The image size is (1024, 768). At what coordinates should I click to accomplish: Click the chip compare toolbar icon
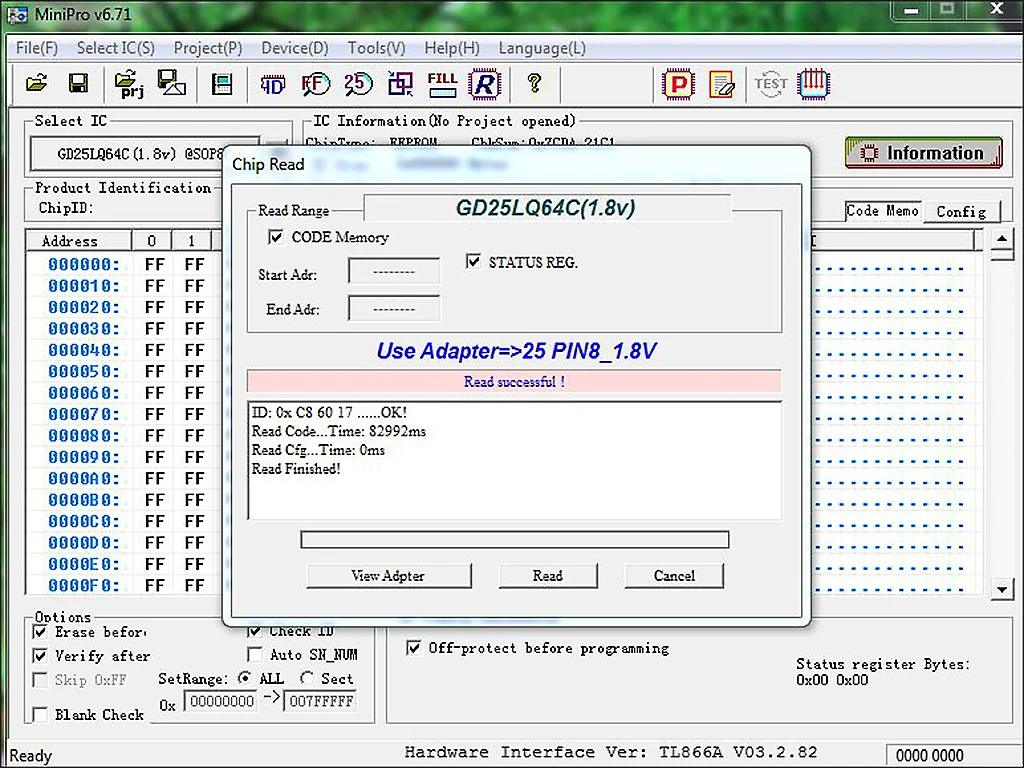[x=400, y=84]
